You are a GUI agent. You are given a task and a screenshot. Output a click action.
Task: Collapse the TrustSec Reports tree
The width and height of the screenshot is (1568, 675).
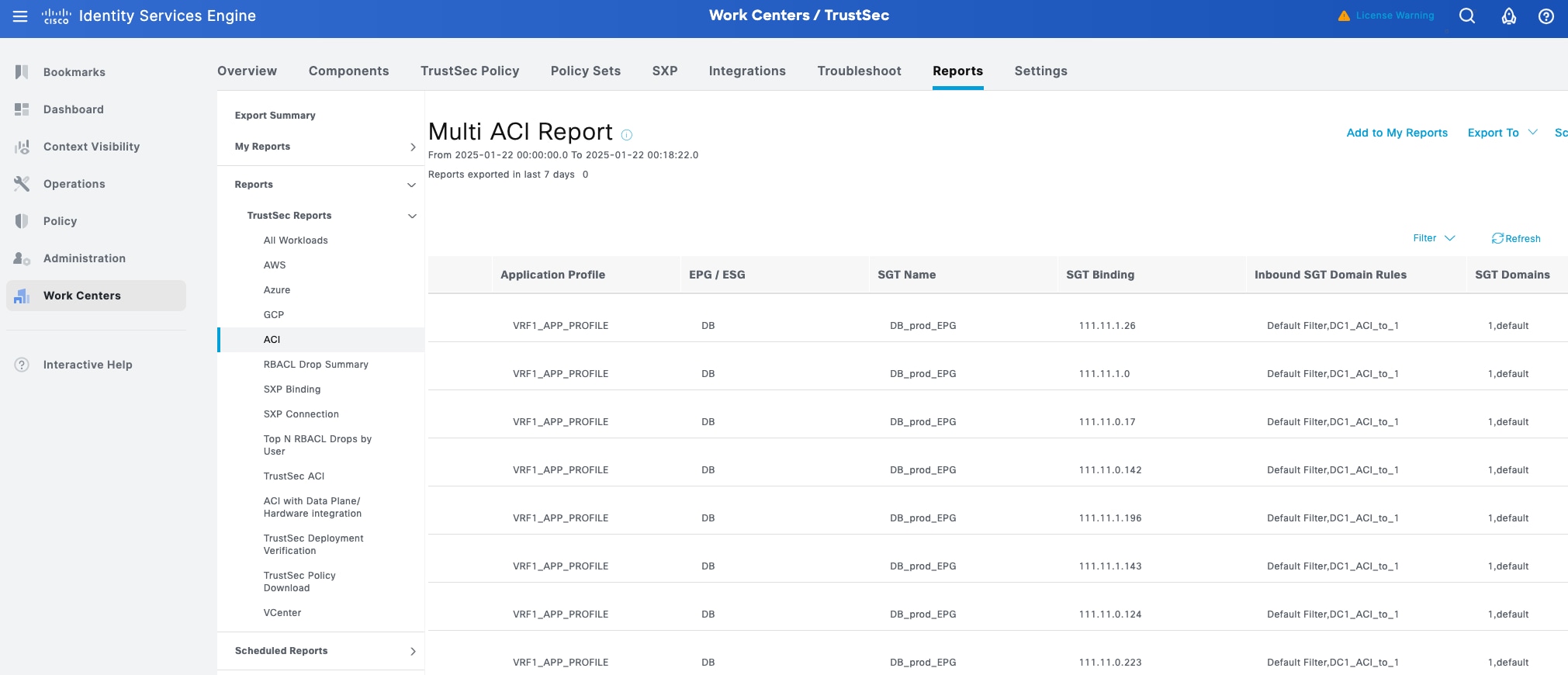click(412, 216)
